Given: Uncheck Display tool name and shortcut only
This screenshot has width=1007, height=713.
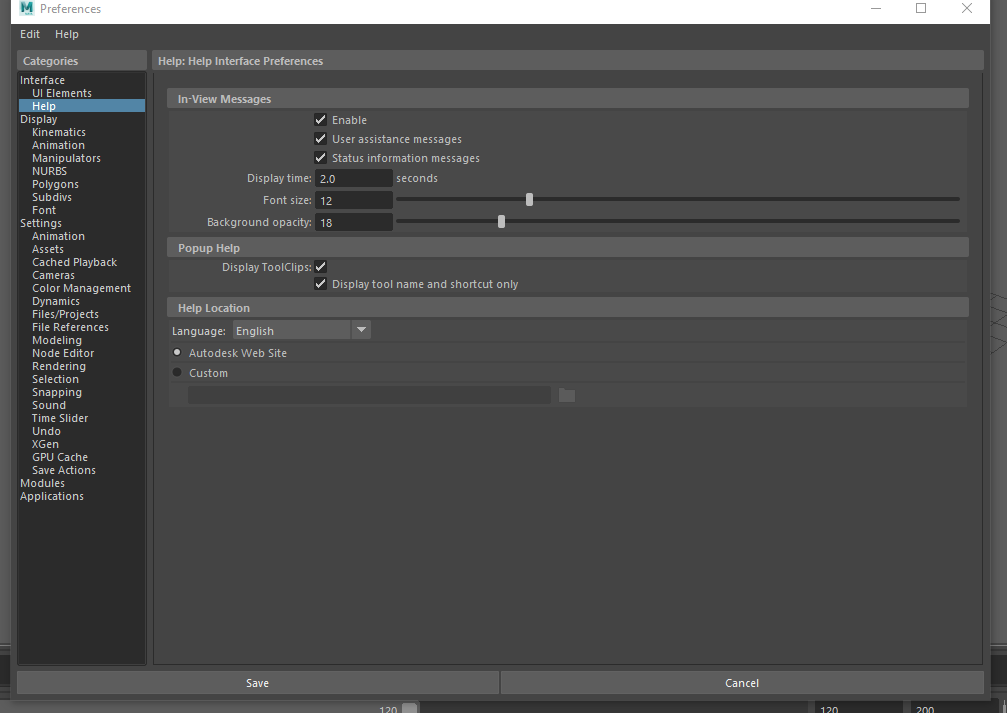Looking at the screenshot, I should pos(320,284).
